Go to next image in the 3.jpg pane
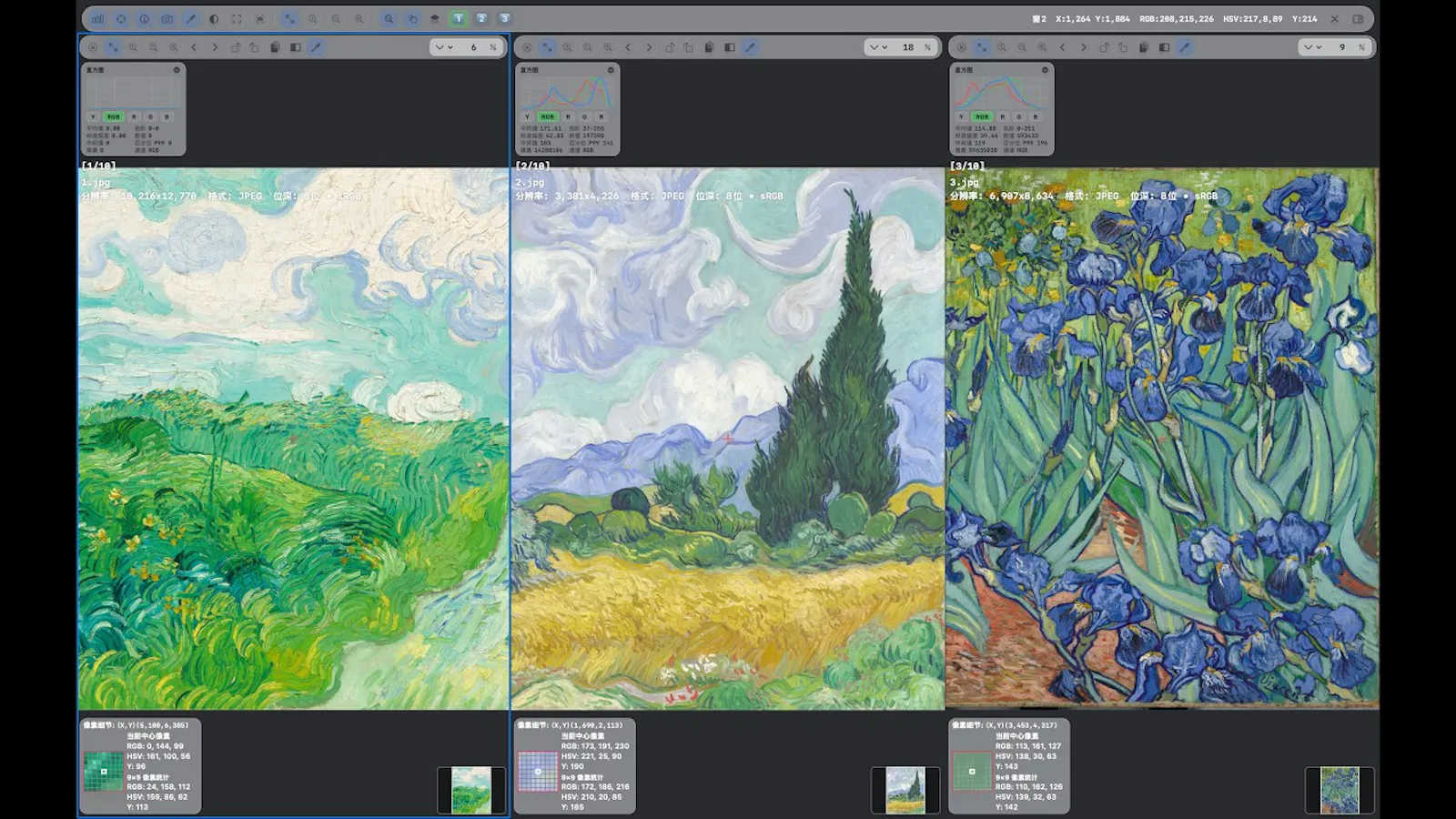This screenshot has width=1456, height=819. [1083, 47]
